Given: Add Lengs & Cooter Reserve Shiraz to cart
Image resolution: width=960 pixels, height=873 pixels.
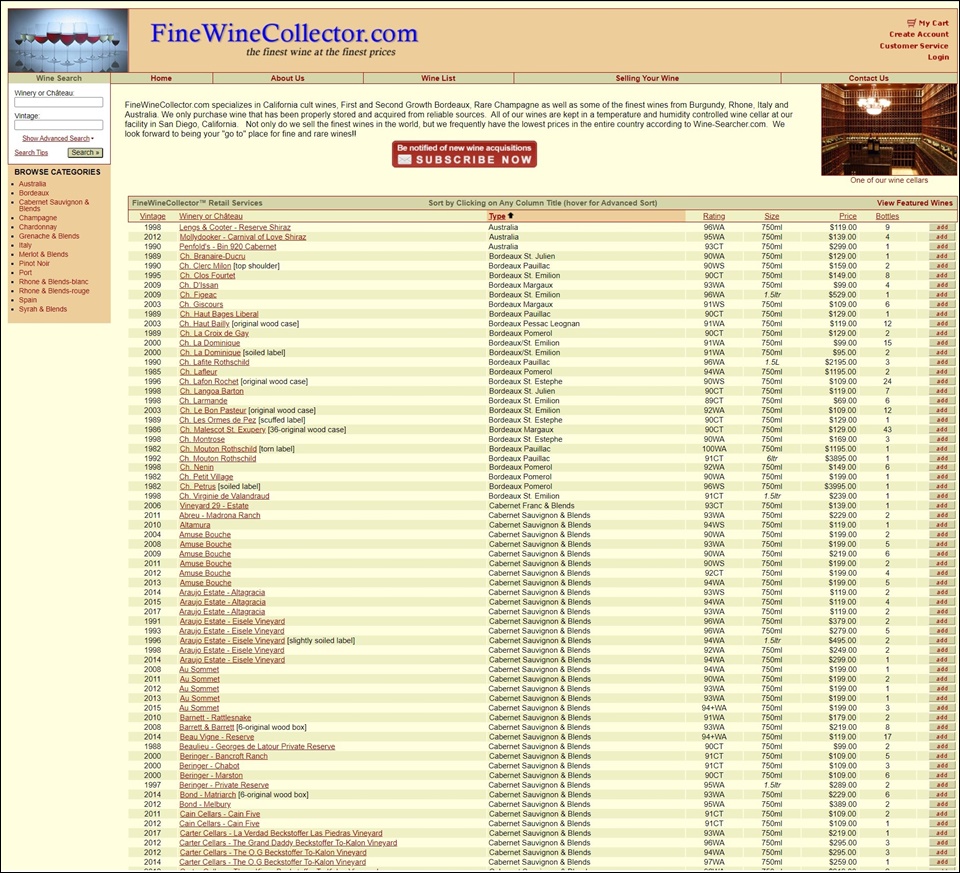Looking at the screenshot, I should pos(942,228).
